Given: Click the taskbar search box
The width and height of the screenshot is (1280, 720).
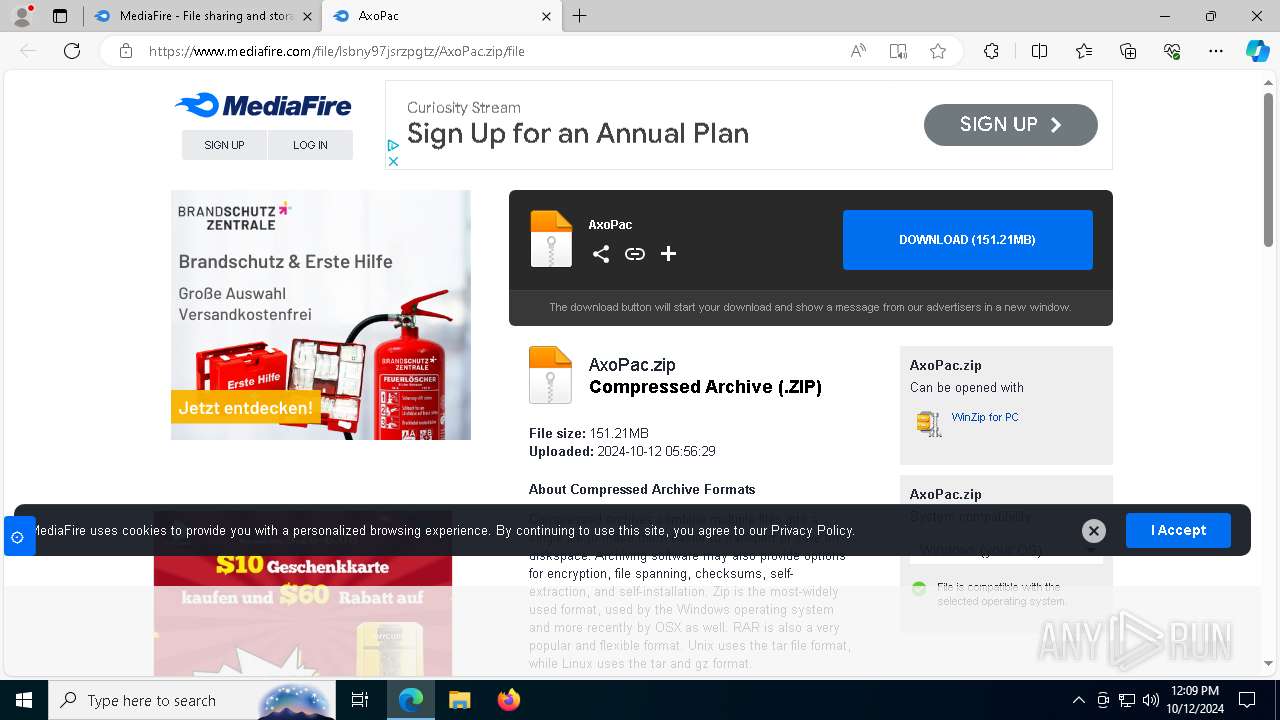Looking at the screenshot, I should pos(192,700).
